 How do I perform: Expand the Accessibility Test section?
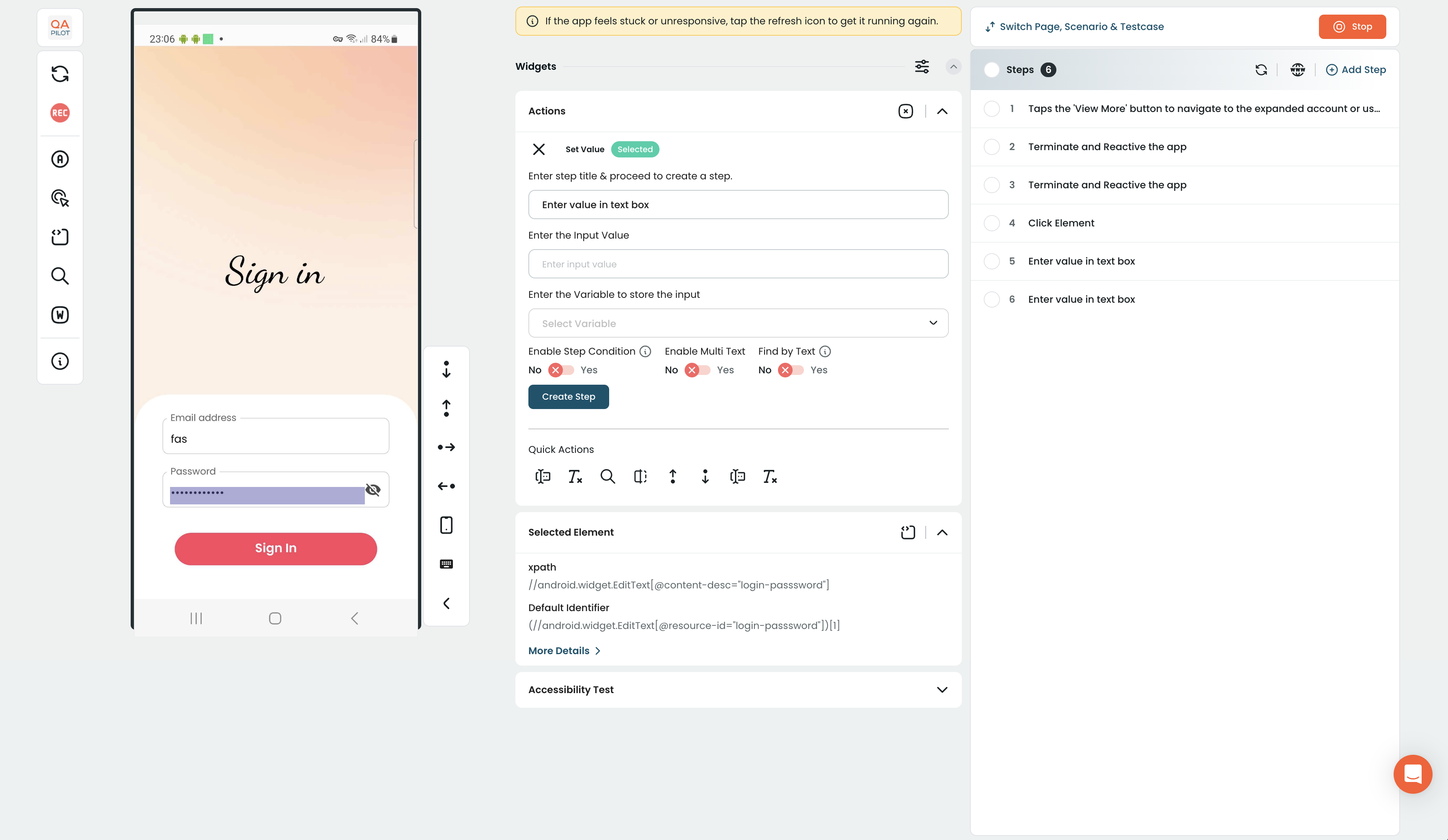click(942, 689)
